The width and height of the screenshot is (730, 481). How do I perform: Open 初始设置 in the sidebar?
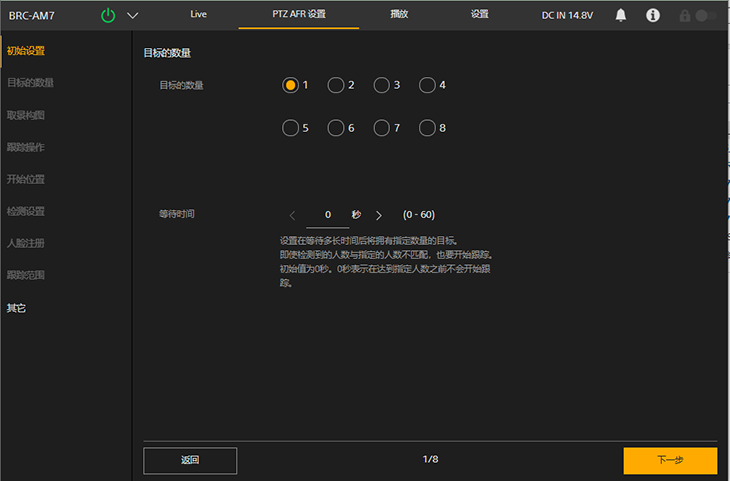pyautogui.click(x=26, y=51)
